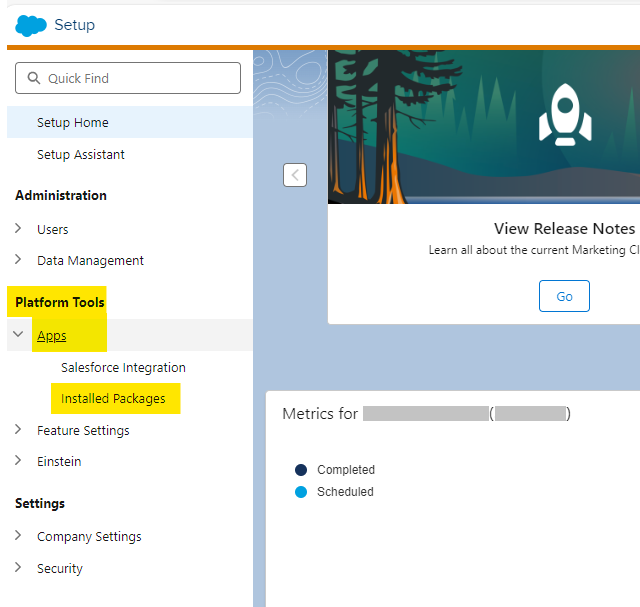This screenshot has width=640, height=607.
Task: Click the Salesforce cloud logo
Action: [x=30, y=25]
